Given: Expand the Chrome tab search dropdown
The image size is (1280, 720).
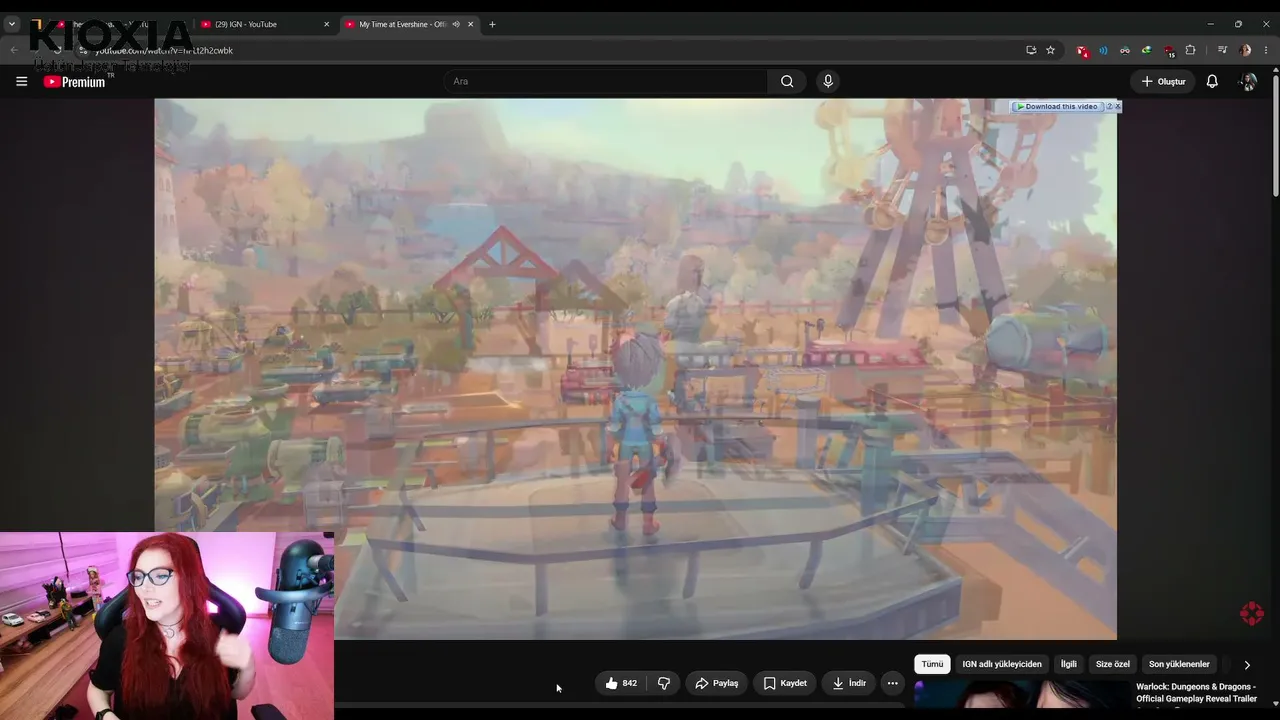Looking at the screenshot, I should tap(12, 24).
